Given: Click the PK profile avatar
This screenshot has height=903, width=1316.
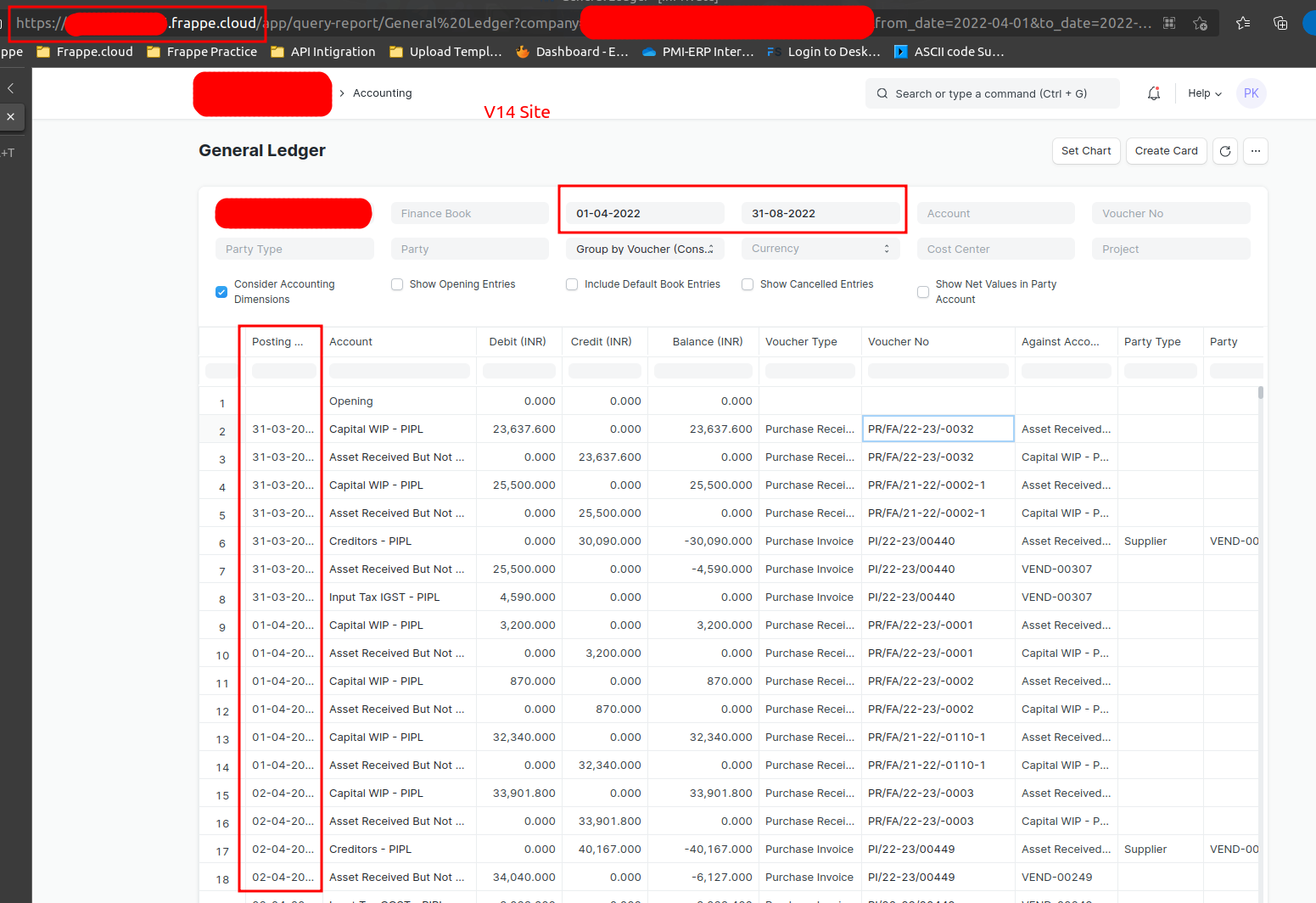Looking at the screenshot, I should click(1251, 93).
